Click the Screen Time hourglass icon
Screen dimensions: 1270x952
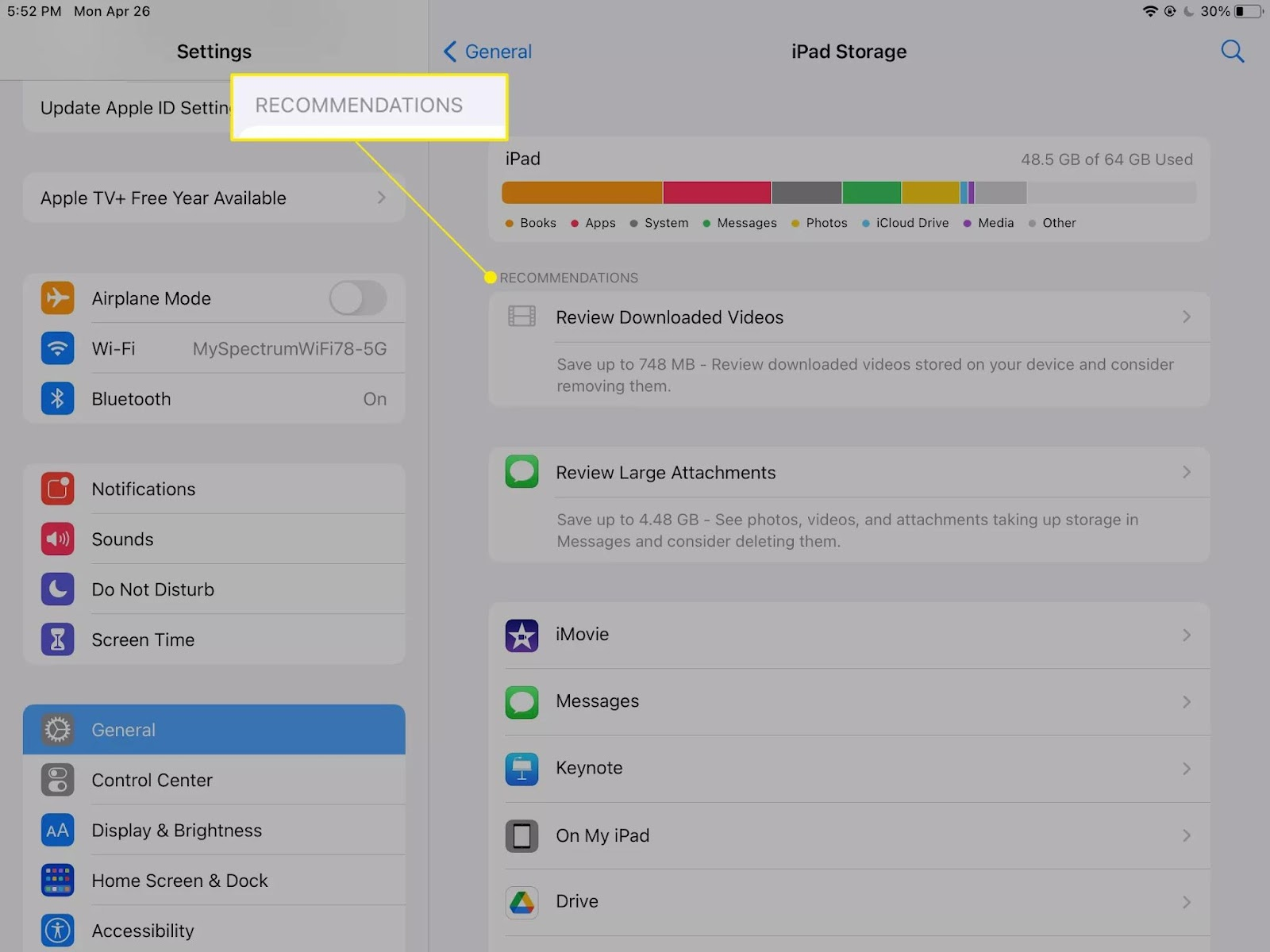point(57,639)
